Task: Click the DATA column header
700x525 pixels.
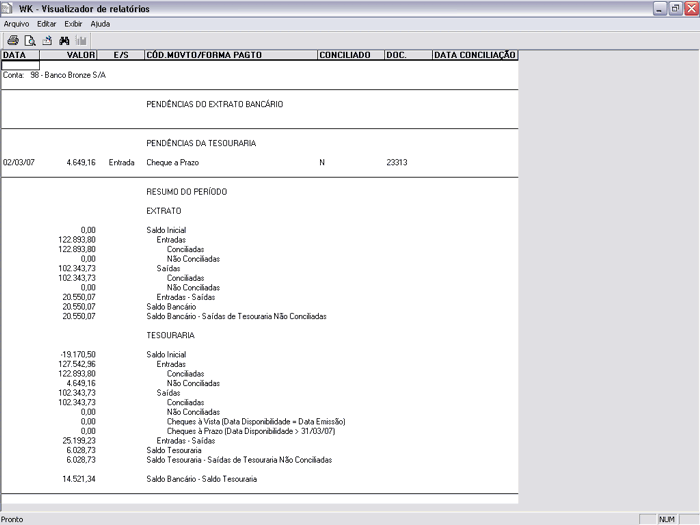Action: point(20,55)
